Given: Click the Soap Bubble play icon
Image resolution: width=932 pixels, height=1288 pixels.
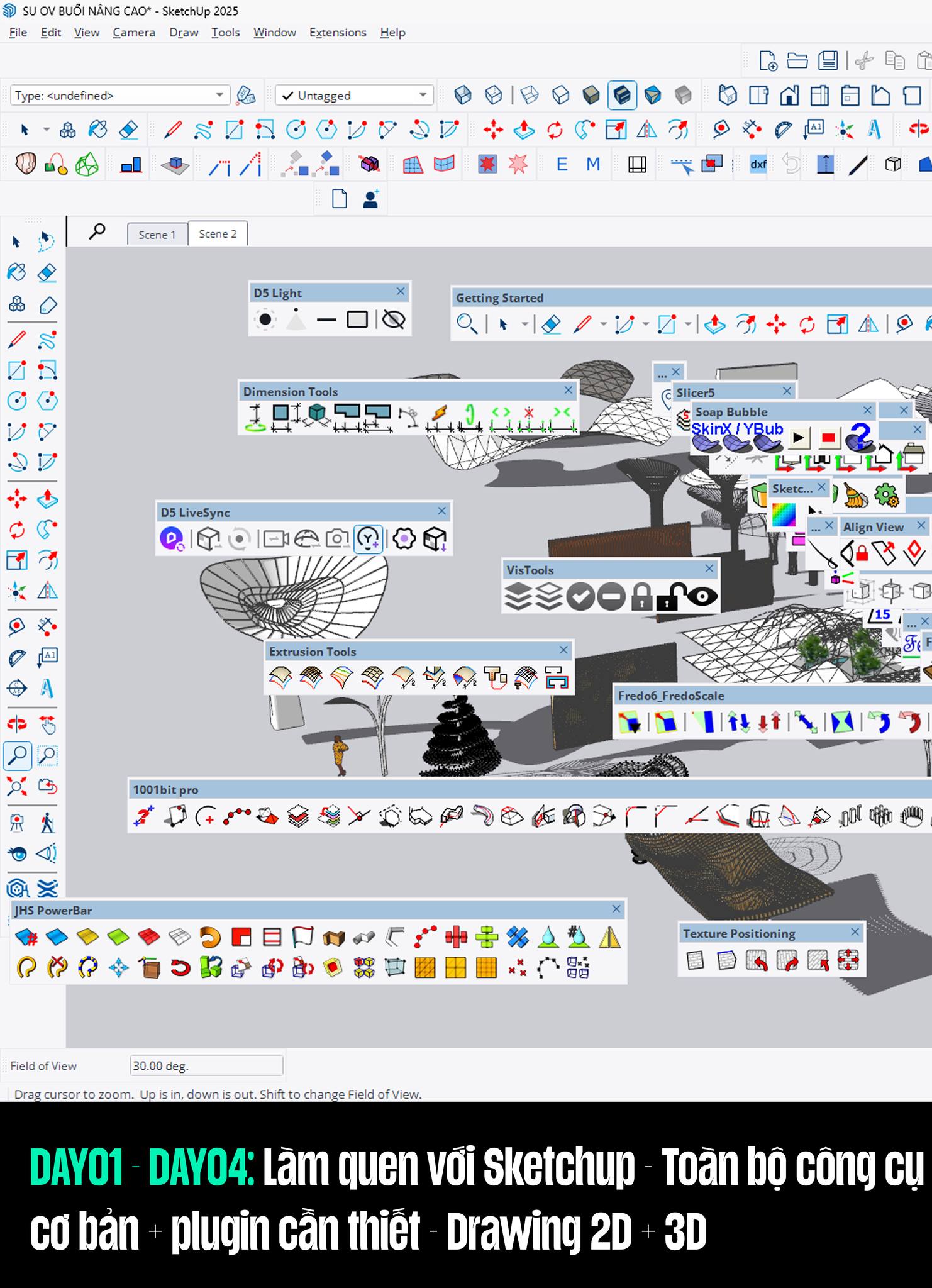Looking at the screenshot, I should (798, 438).
